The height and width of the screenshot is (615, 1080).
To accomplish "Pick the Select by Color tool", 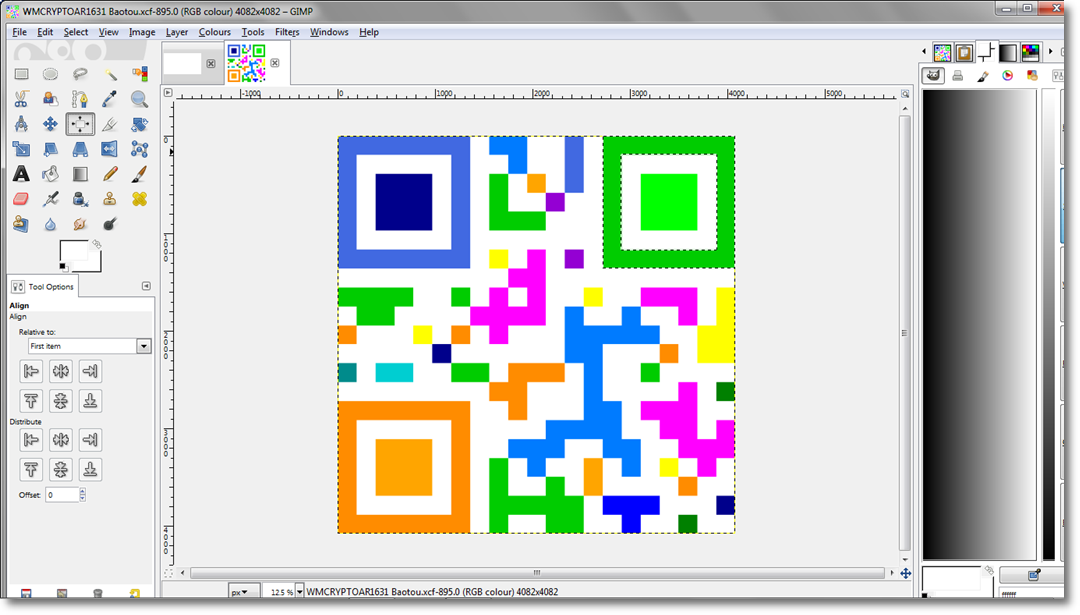I will tap(139, 74).
